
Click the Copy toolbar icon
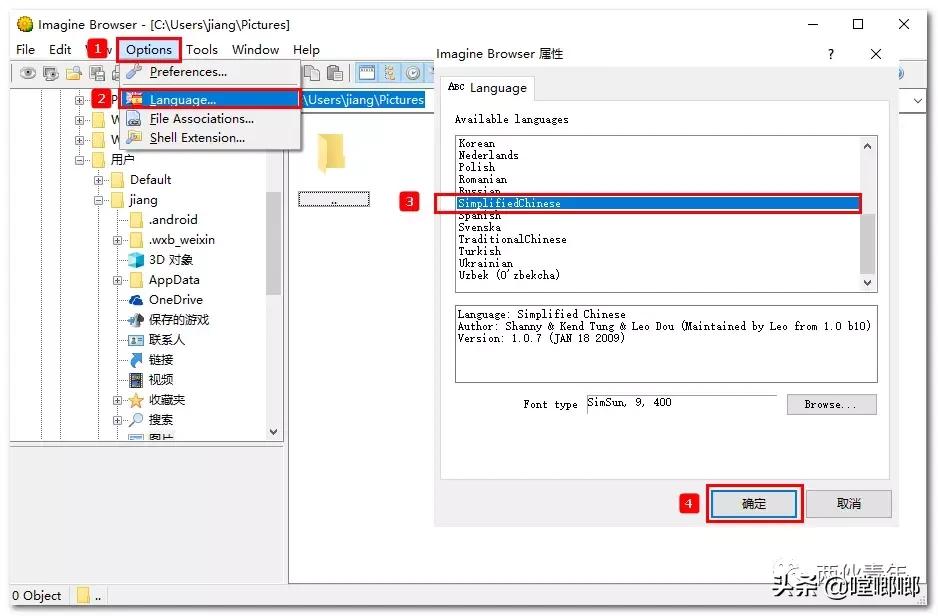click(312, 73)
